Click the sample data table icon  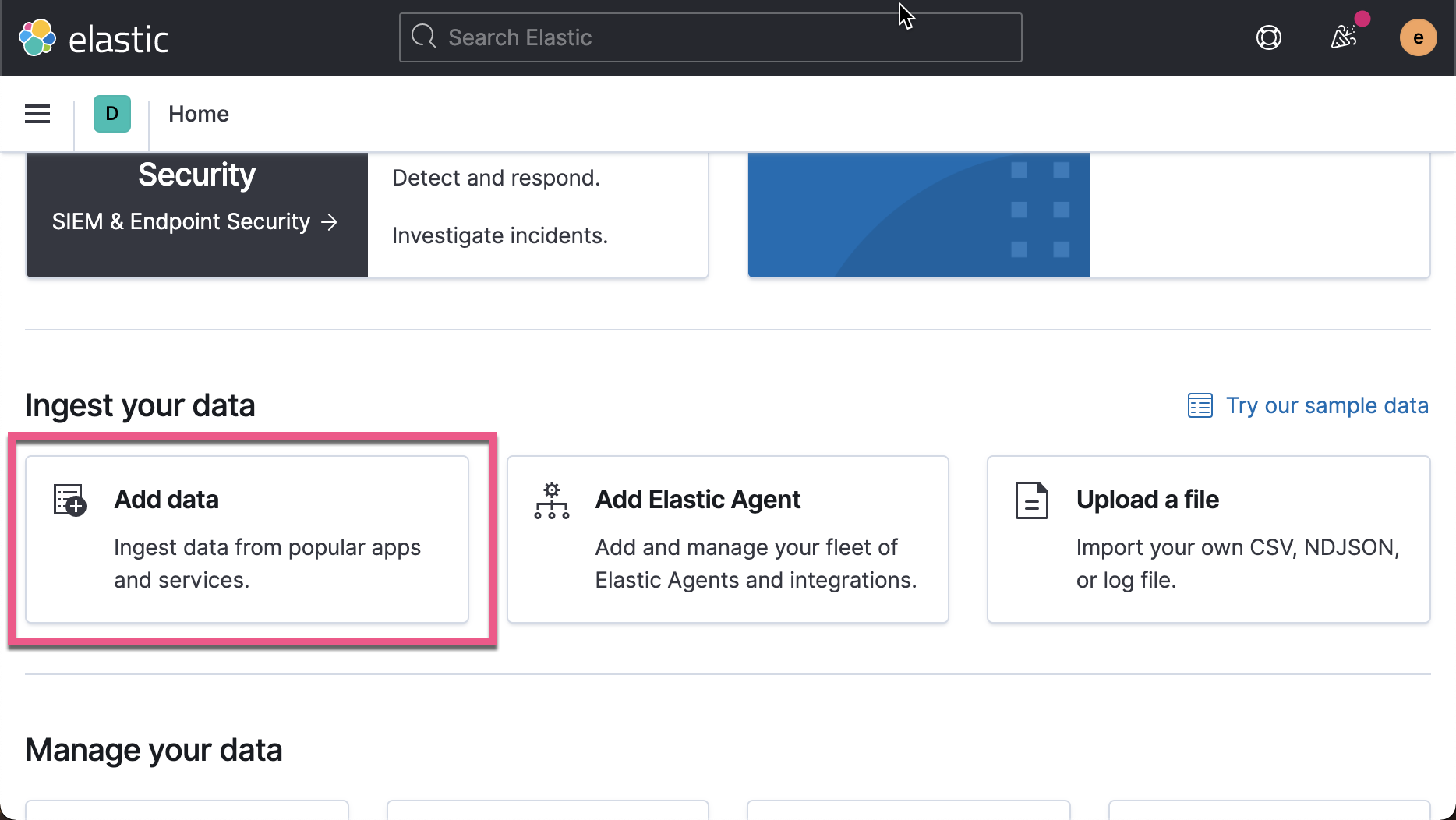point(1199,405)
